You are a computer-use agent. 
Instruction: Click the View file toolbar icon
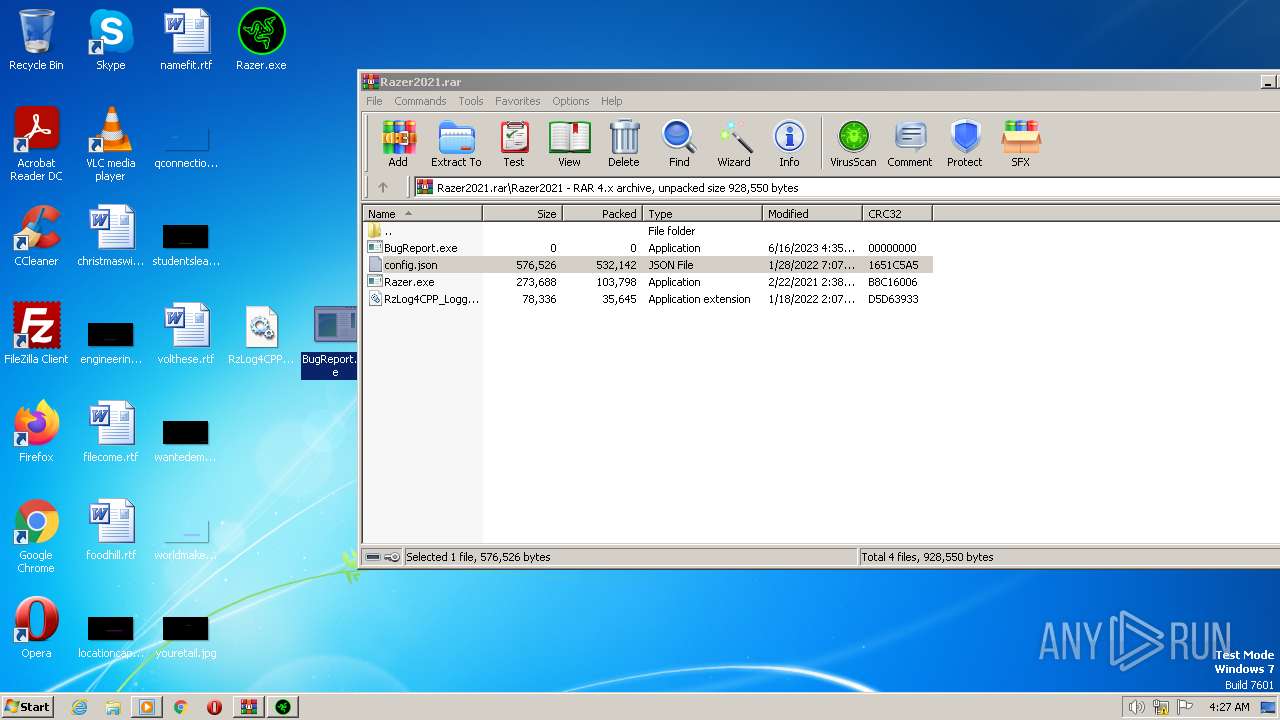(x=569, y=143)
